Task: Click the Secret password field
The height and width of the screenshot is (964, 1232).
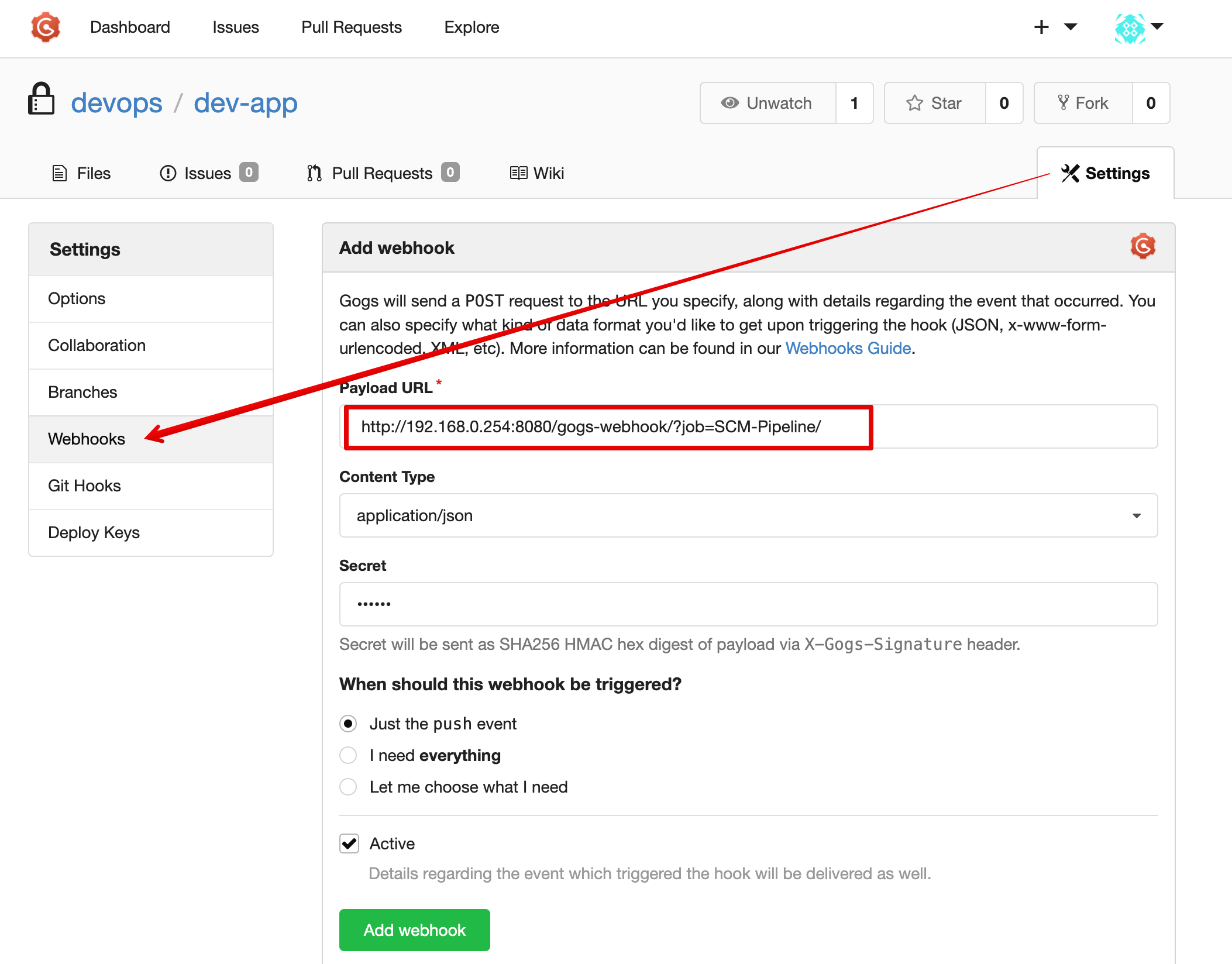Action: coord(748,605)
